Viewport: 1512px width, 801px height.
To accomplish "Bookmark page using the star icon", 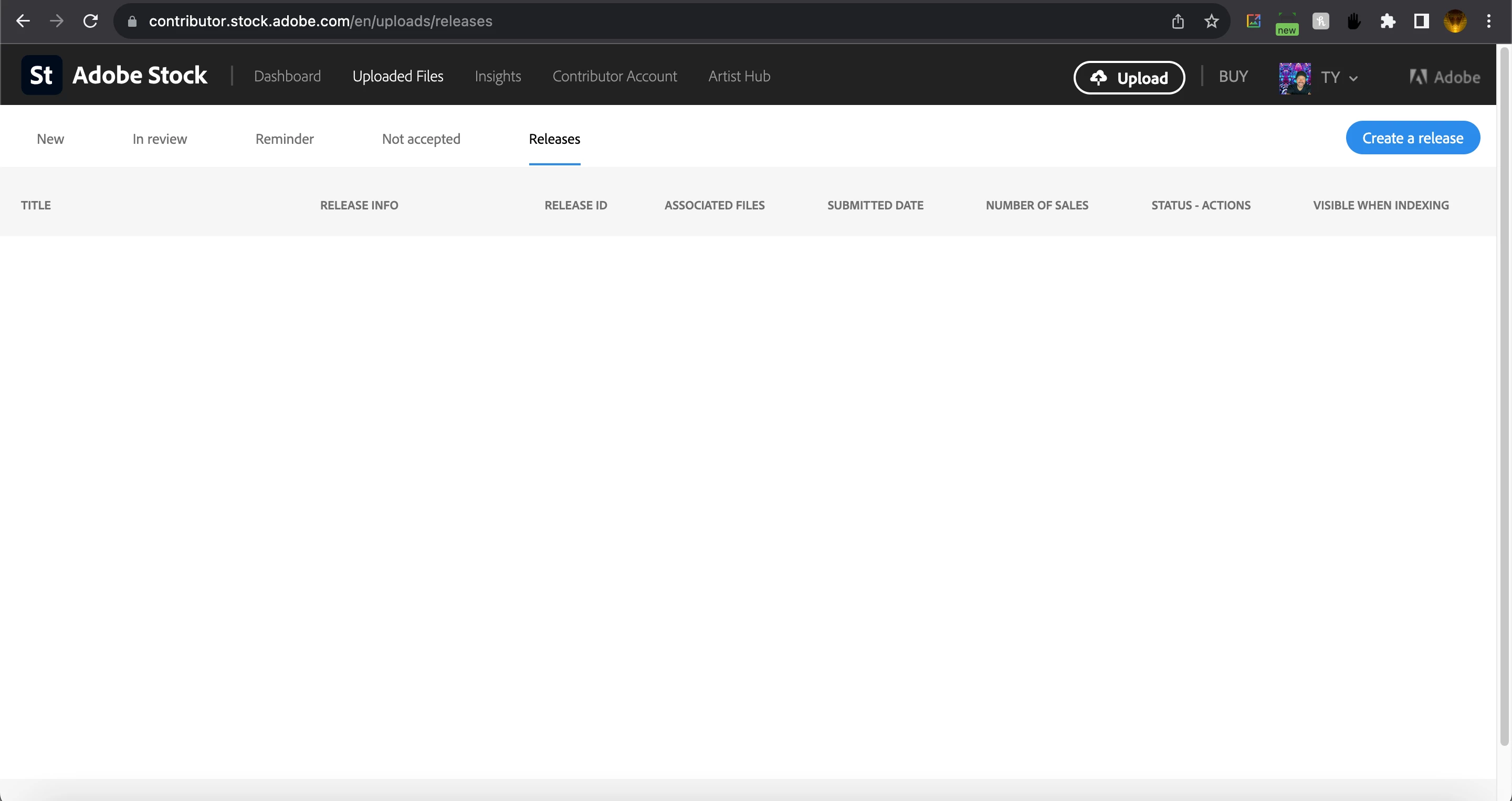I will coord(1212,21).
